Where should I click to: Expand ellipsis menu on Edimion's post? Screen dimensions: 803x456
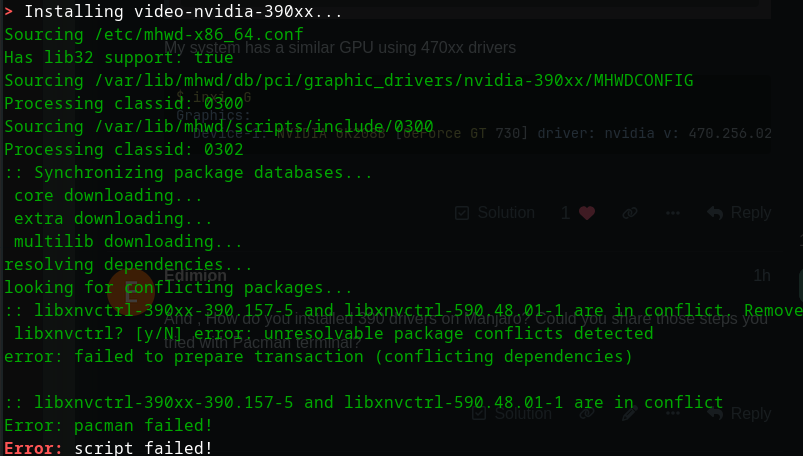[x=673, y=413]
